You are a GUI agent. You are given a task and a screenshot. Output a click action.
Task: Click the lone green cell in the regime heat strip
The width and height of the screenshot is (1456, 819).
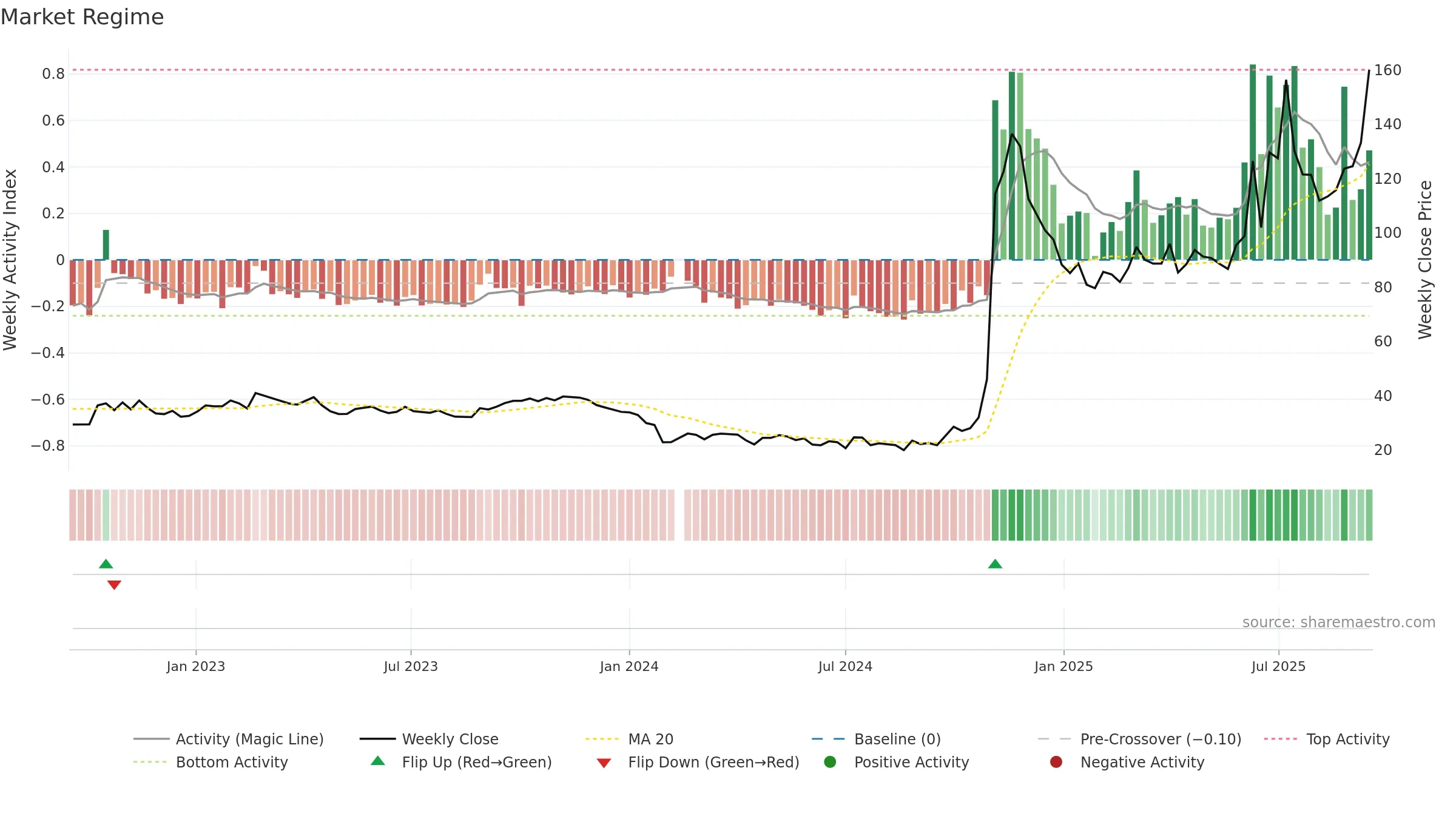(106, 515)
